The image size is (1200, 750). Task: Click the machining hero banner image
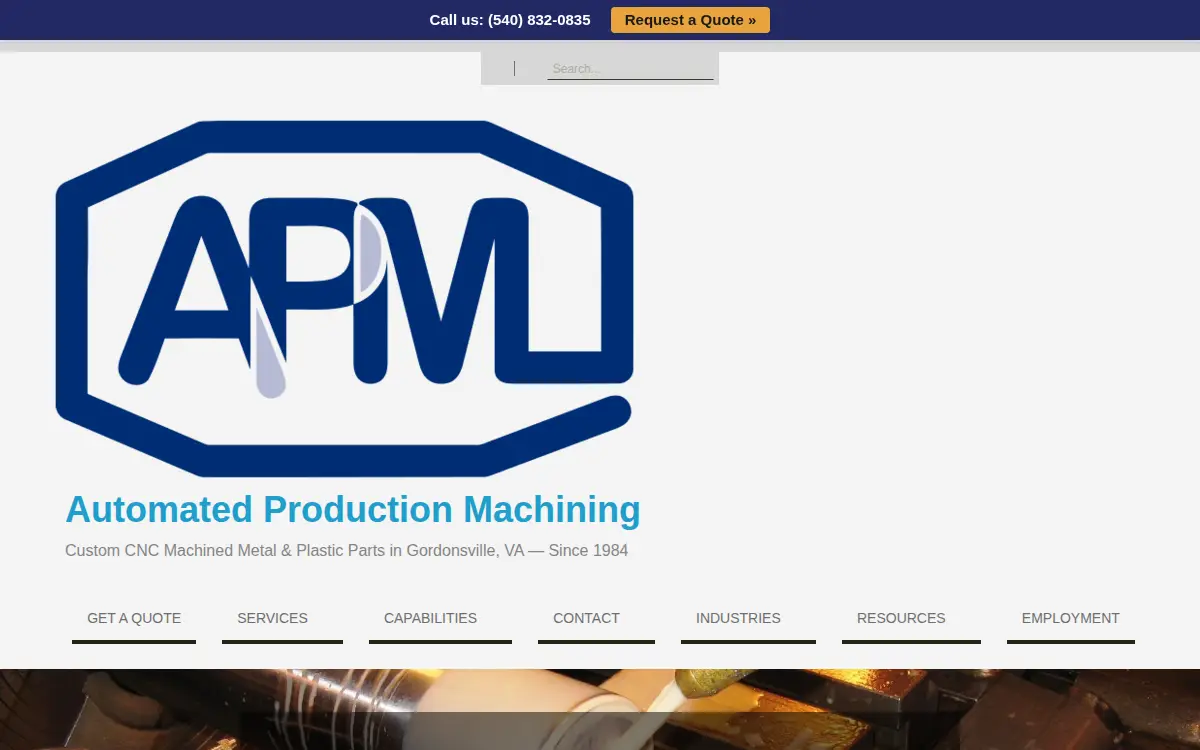coord(600,709)
